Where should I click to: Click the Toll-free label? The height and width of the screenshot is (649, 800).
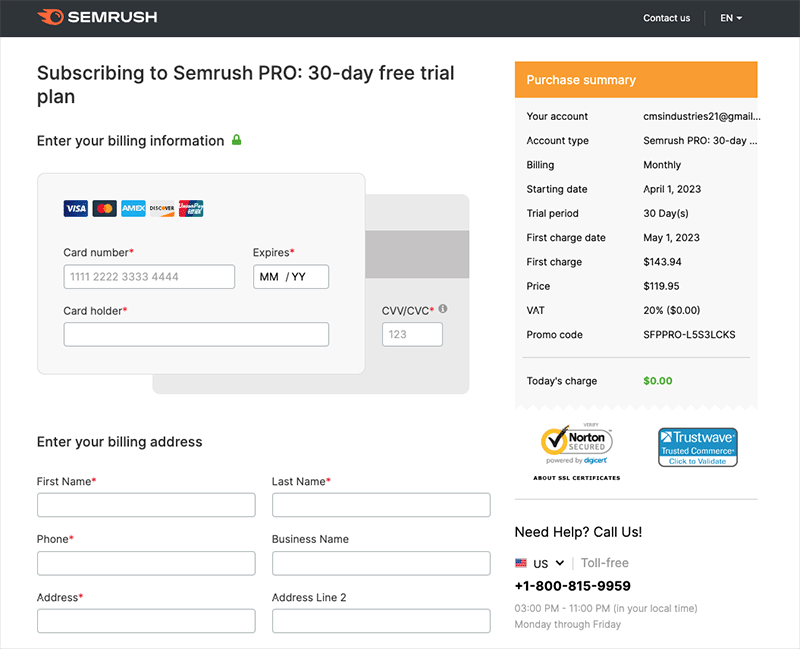click(605, 563)
